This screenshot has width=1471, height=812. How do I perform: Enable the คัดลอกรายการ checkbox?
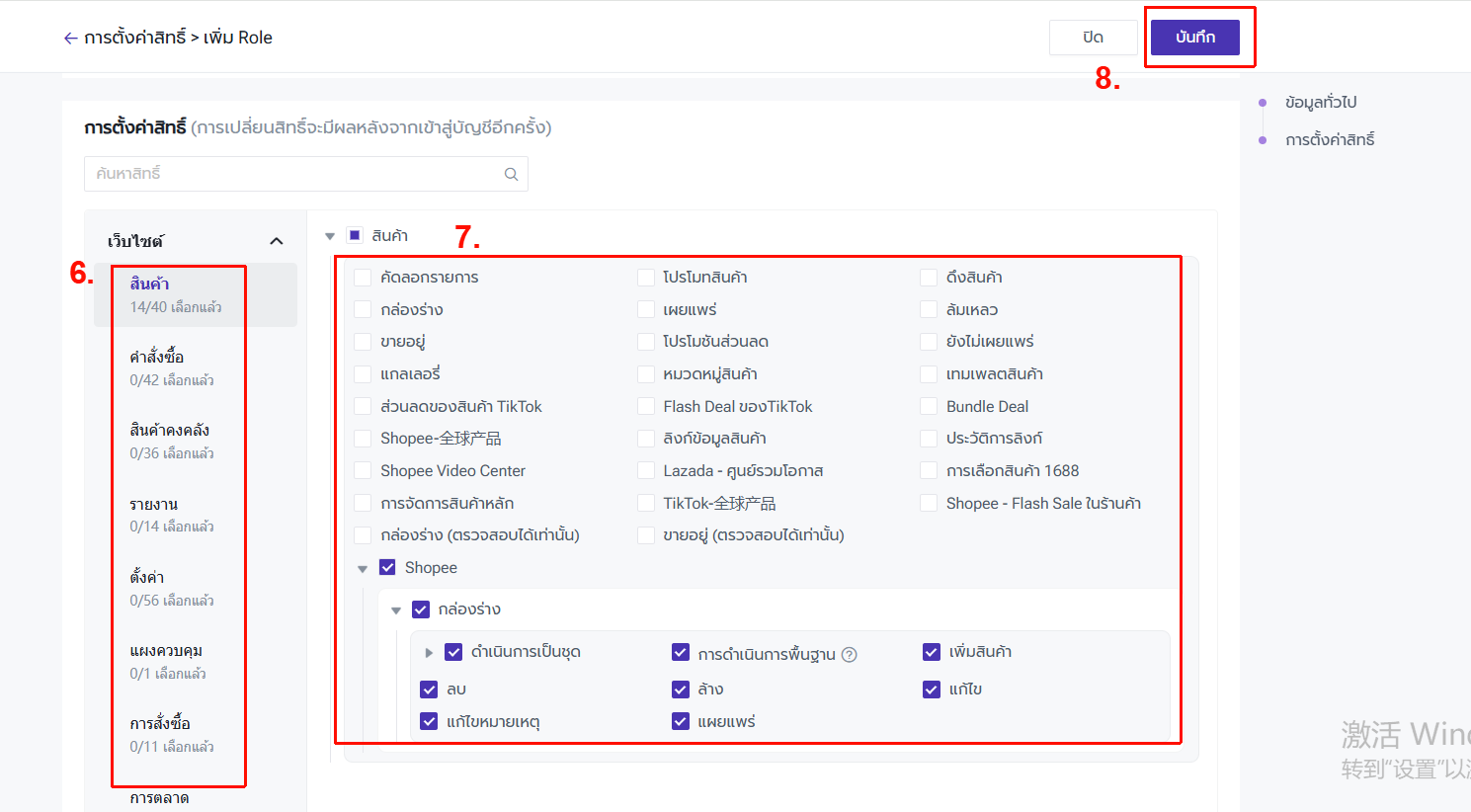[x=363, y=278]
